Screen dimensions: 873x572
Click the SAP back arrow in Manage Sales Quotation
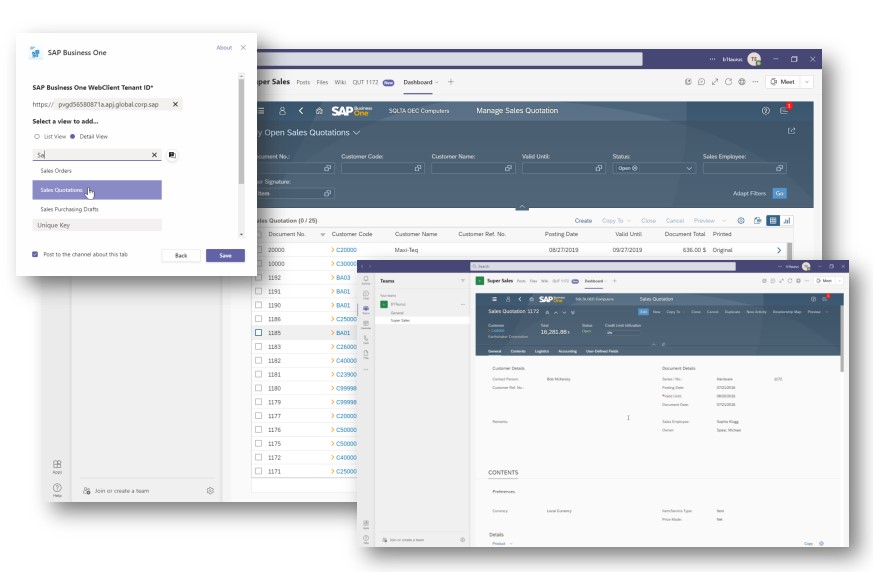[x=301, y=111]
